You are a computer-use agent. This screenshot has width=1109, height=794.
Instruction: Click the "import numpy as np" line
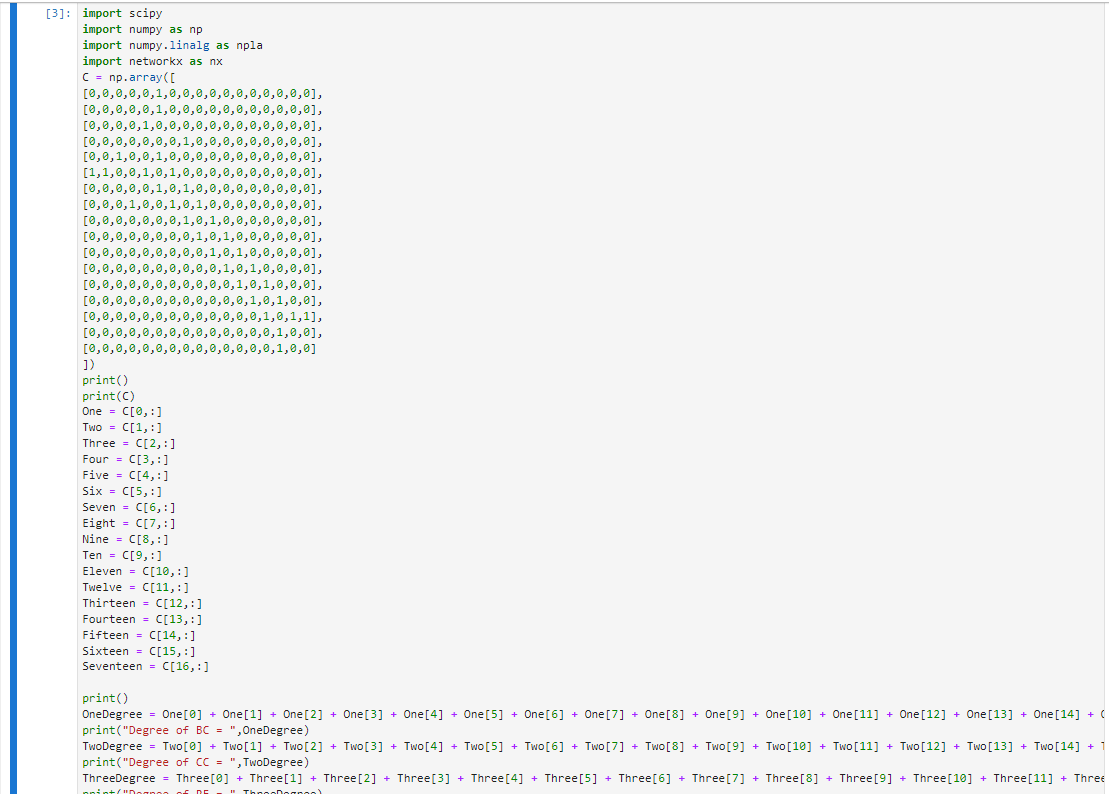pyautogui.click(x=142, y=29)
